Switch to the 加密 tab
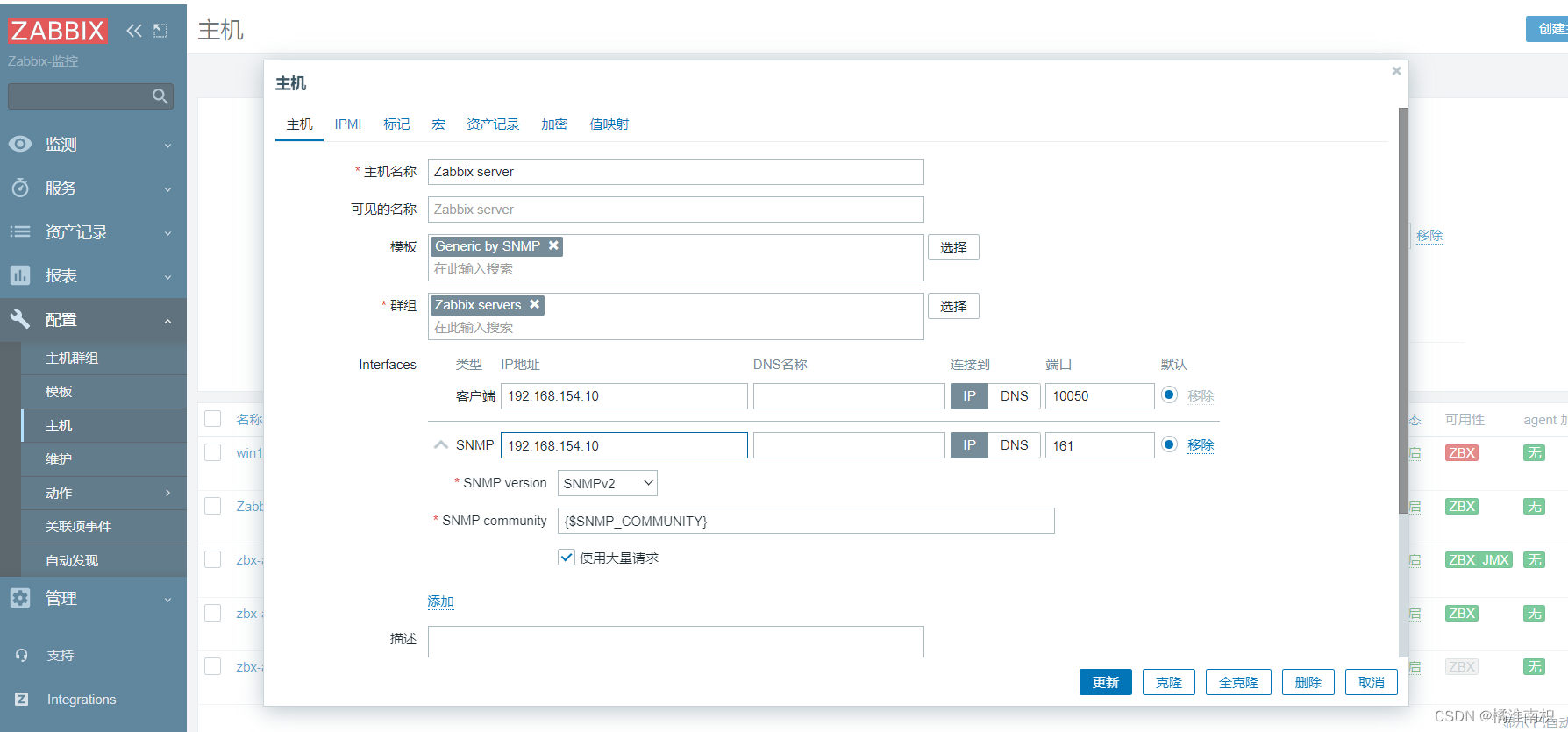The width and height of the screenshot is (1568, 732). coord(554,124)
